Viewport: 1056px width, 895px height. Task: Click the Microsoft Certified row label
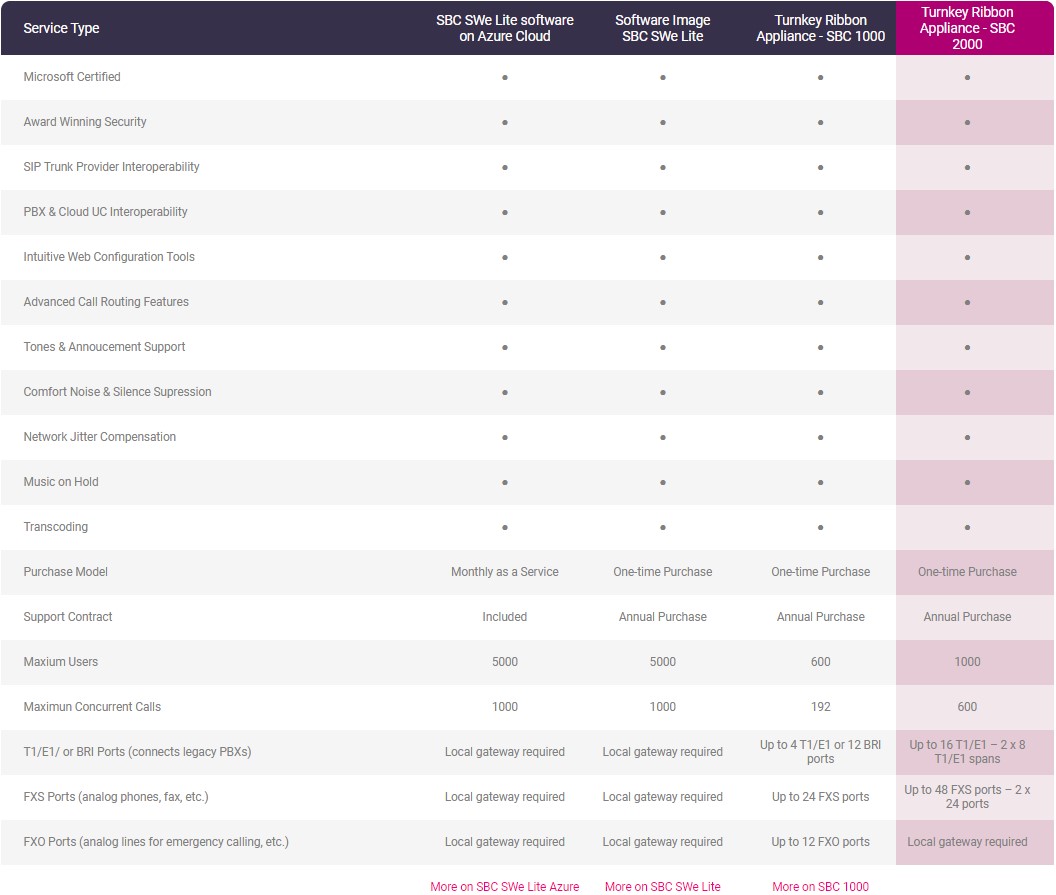click(72, 77)
